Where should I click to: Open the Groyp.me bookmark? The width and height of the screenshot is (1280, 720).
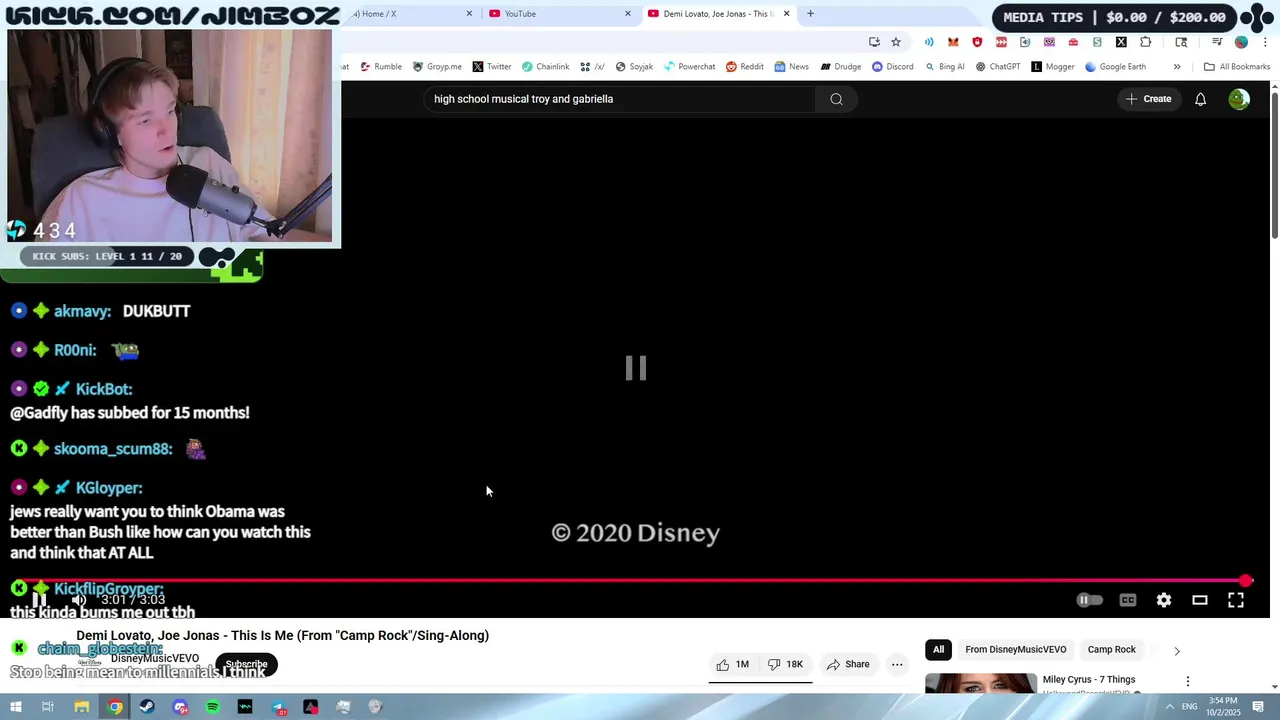(437, 67)
